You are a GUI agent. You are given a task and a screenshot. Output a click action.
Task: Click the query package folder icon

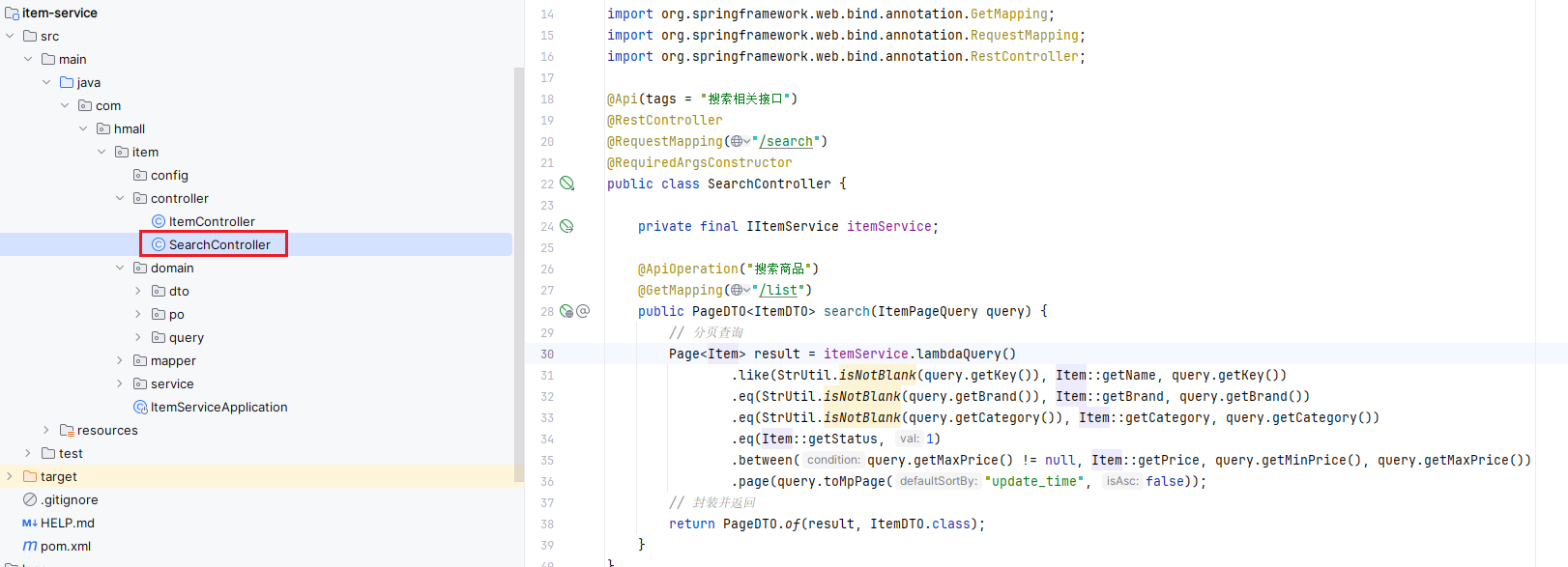pos(159,337)
